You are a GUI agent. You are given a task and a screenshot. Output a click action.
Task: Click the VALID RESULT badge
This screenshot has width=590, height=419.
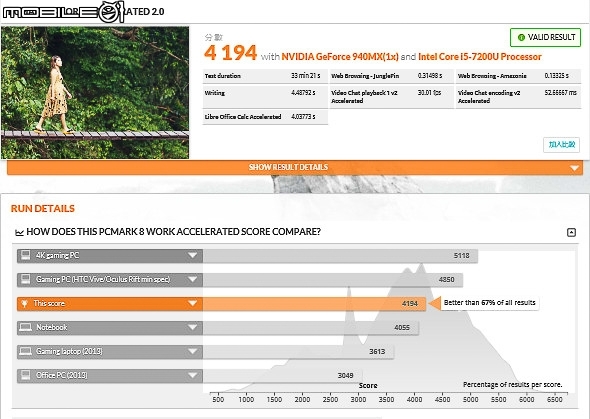click(545, 37)
